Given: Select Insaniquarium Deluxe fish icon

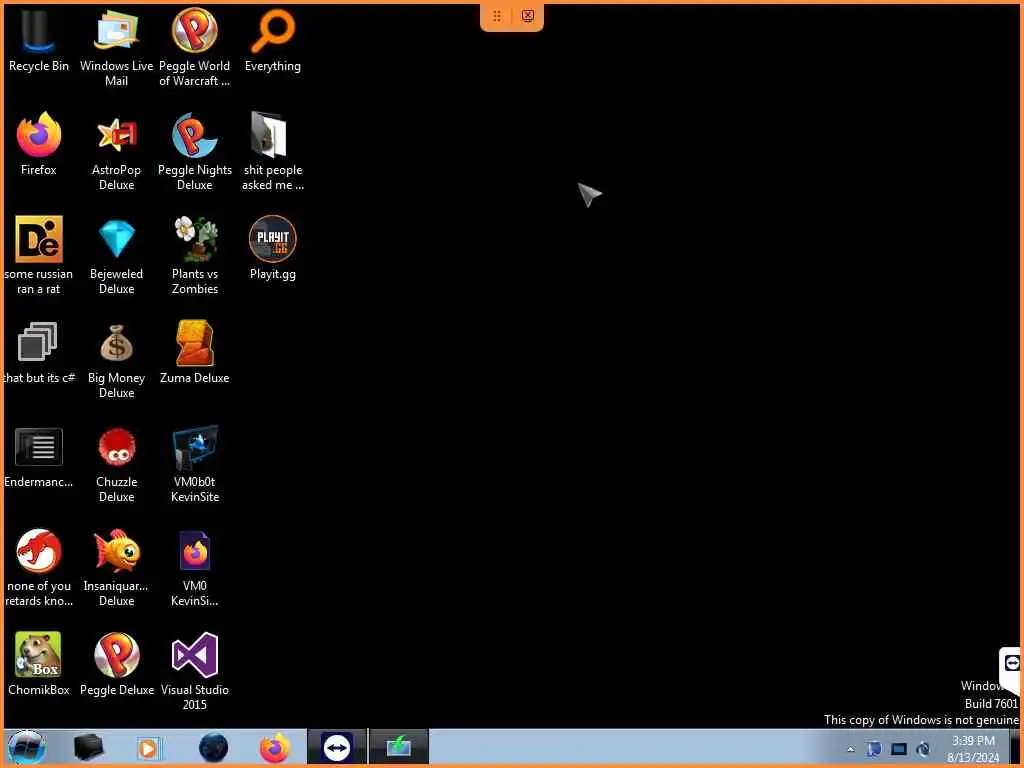Looking at the screenshot, I should click(116, 568).
